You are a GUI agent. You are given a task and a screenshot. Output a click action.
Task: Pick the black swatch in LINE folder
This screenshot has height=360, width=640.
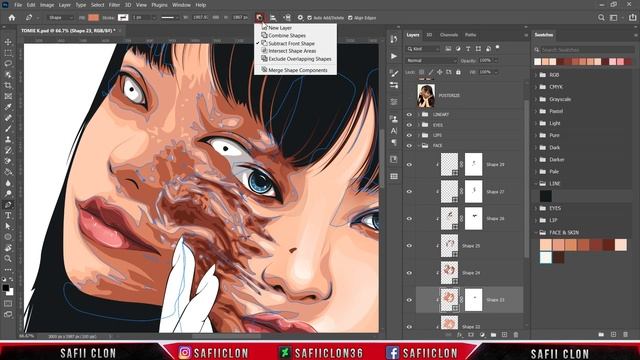pos(546,196)
